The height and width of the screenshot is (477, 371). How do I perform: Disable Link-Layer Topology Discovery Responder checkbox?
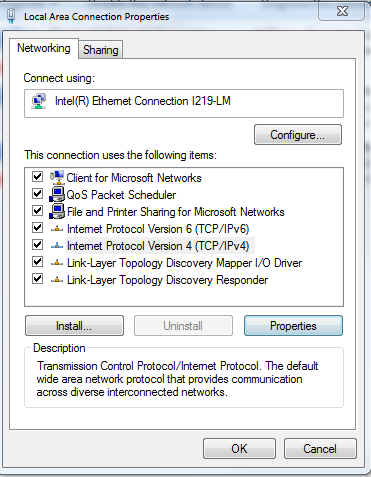37,278
